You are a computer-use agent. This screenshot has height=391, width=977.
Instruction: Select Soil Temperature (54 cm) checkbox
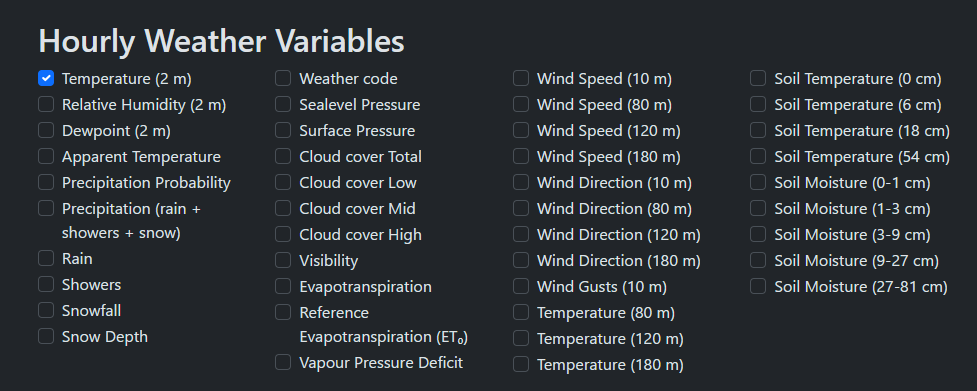(758, 156)
